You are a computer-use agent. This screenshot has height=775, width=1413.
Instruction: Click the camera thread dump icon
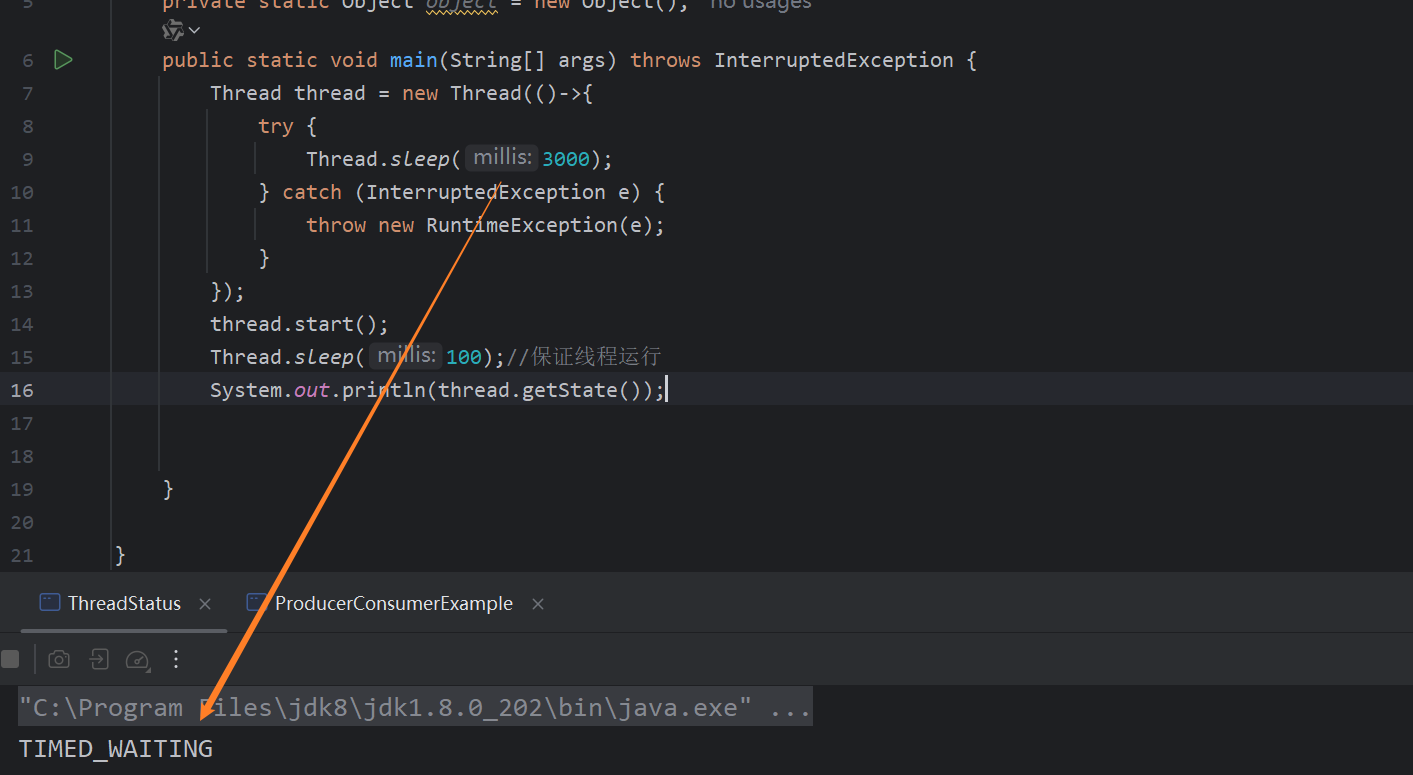(x=59, y=659)
